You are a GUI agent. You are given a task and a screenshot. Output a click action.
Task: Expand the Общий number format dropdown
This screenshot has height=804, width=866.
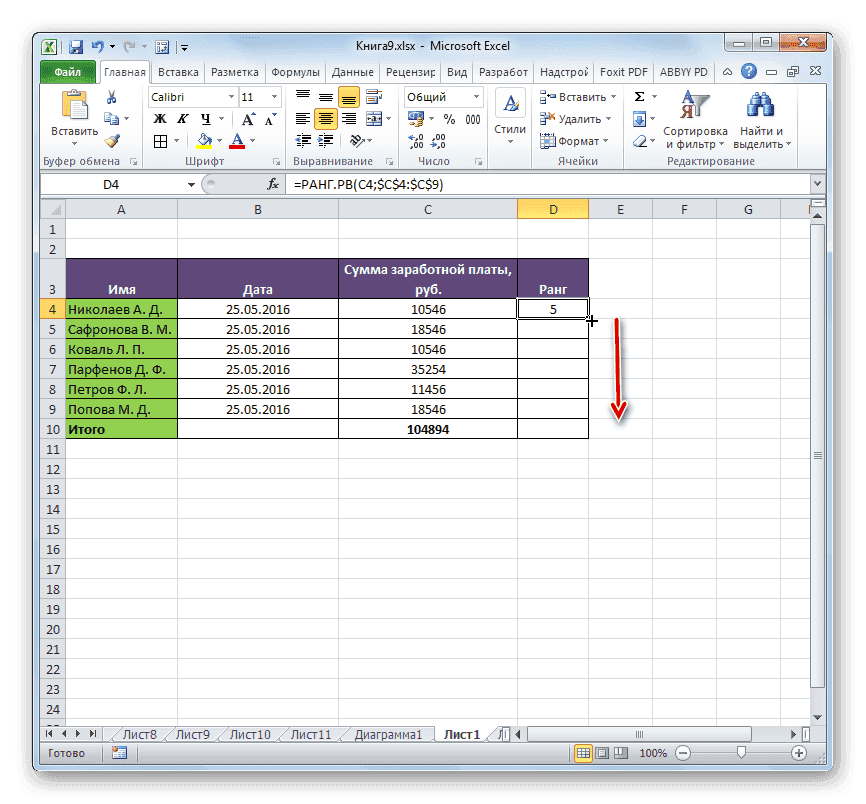(475, 97)
